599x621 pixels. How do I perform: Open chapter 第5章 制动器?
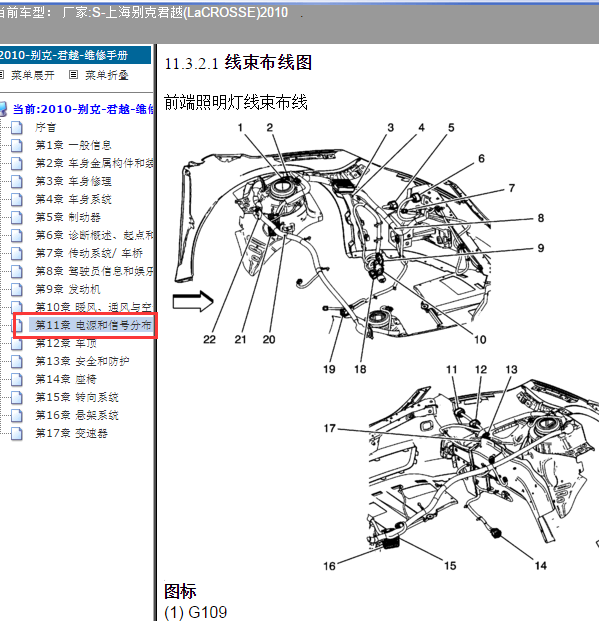click(x=68, y=217)
